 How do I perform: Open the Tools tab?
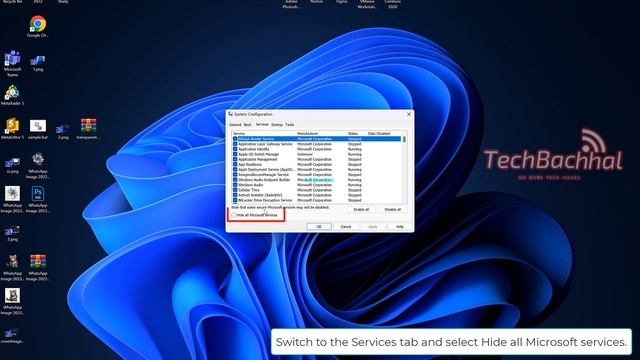click(x=289, y=124)
